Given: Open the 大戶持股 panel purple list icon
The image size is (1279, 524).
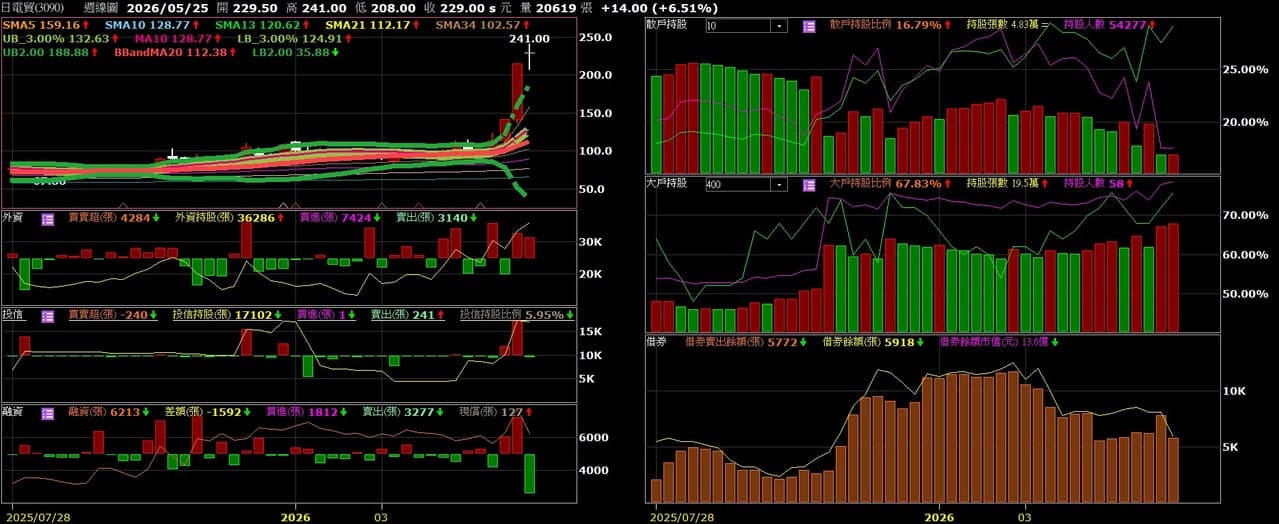Looking at the screenshot, I should click(x=808, y=184).
